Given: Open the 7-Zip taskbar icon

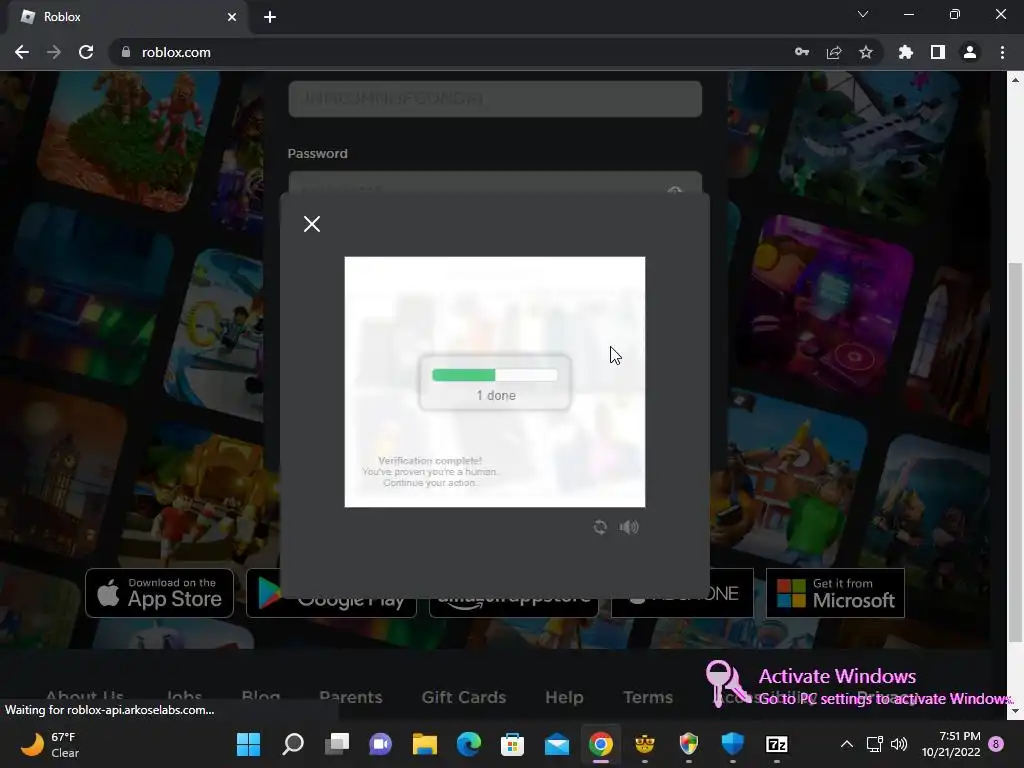Looking at the screenshot, I should pyautogui.click(x=776, y=744).
